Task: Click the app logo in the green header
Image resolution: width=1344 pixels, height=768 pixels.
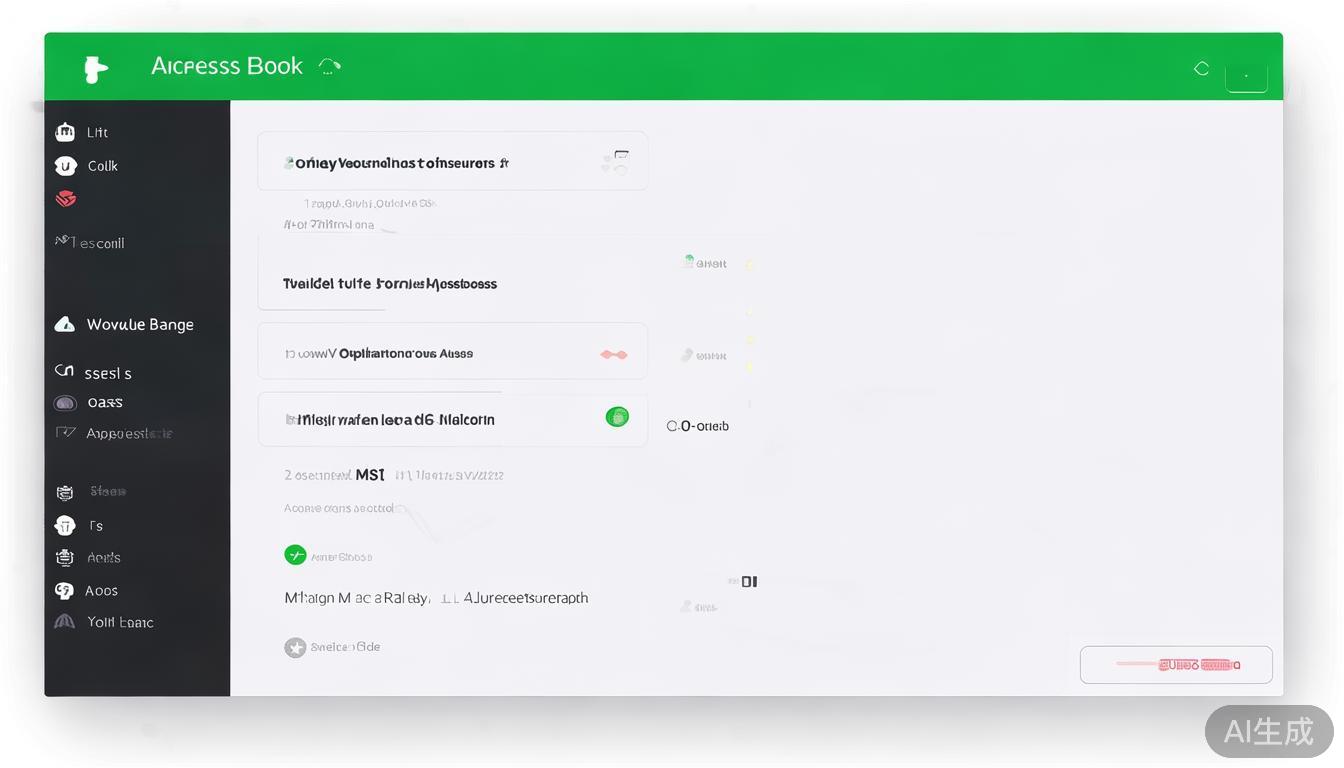Action: (95, 66)
